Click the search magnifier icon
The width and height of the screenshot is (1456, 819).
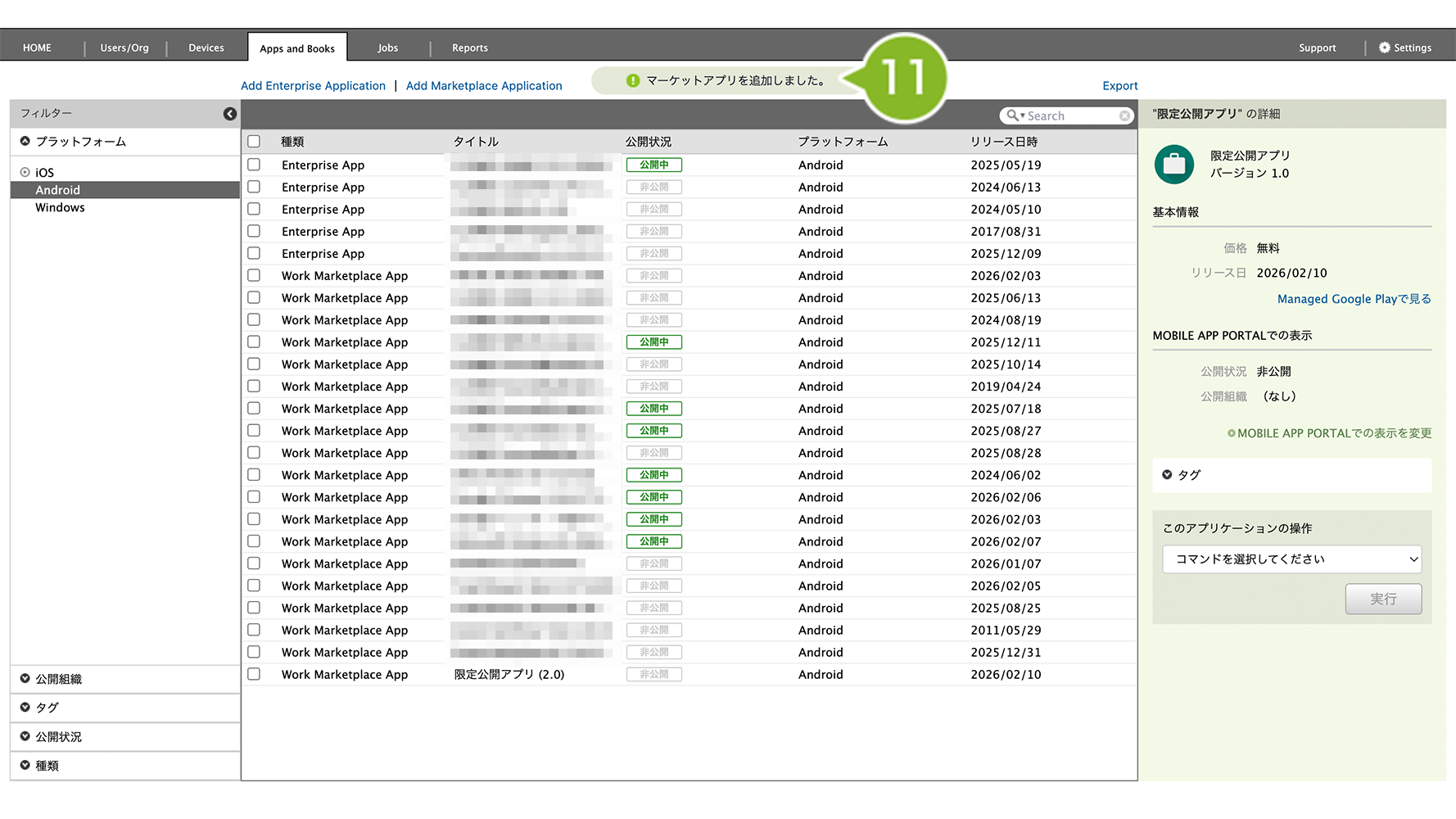(x=1013, y=115)
